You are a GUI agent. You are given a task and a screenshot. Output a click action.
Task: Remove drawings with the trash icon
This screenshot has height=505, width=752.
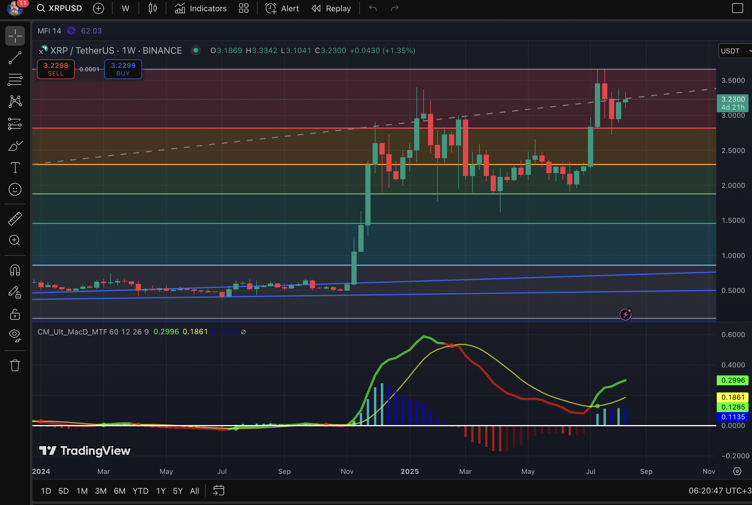(x=15, y=365)
